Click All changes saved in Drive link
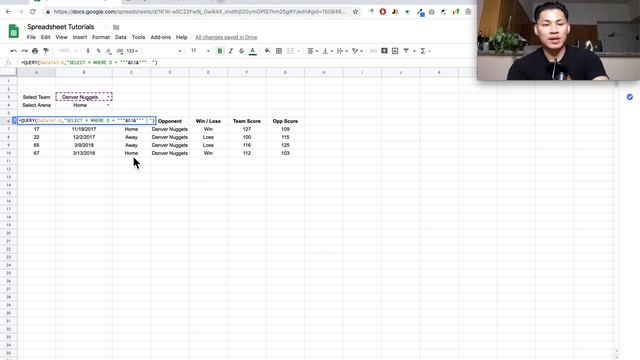The width and height of the screenshot is (640, 360). point(226,37)
